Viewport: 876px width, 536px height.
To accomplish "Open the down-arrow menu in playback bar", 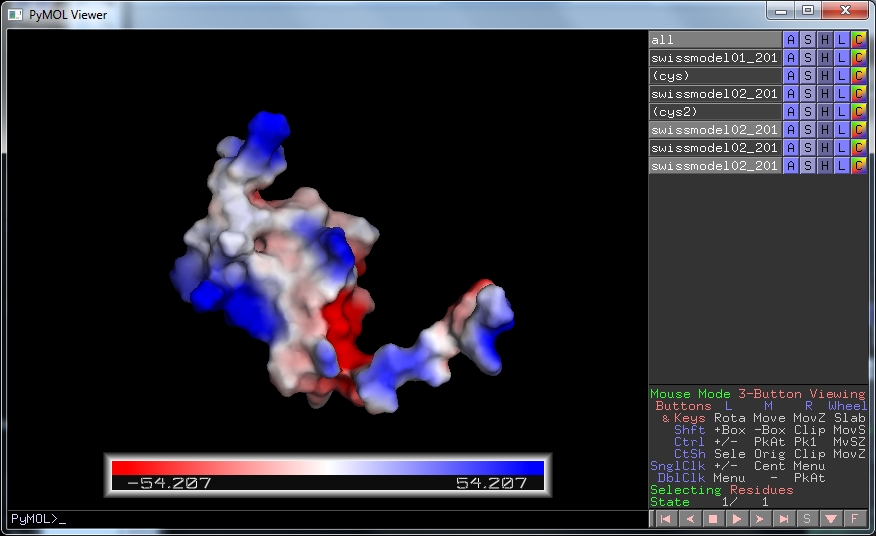I will 831,519.
